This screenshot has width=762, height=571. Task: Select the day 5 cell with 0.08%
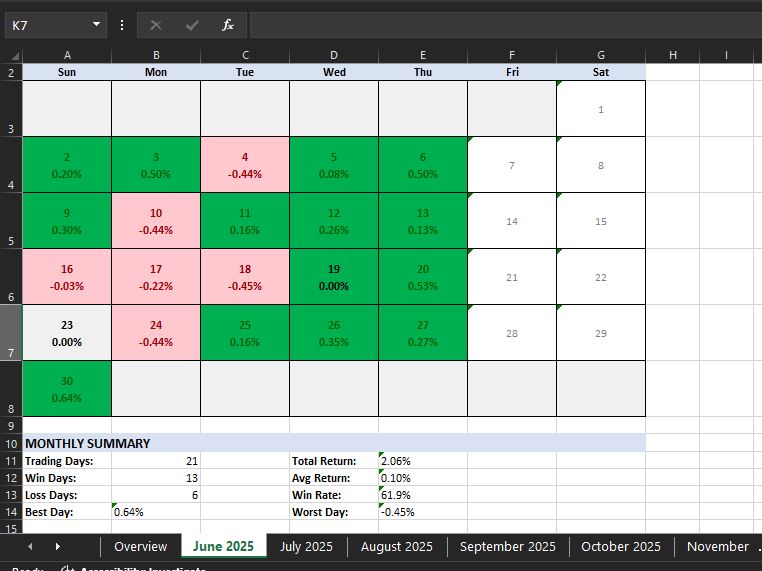tap(334, 165)
